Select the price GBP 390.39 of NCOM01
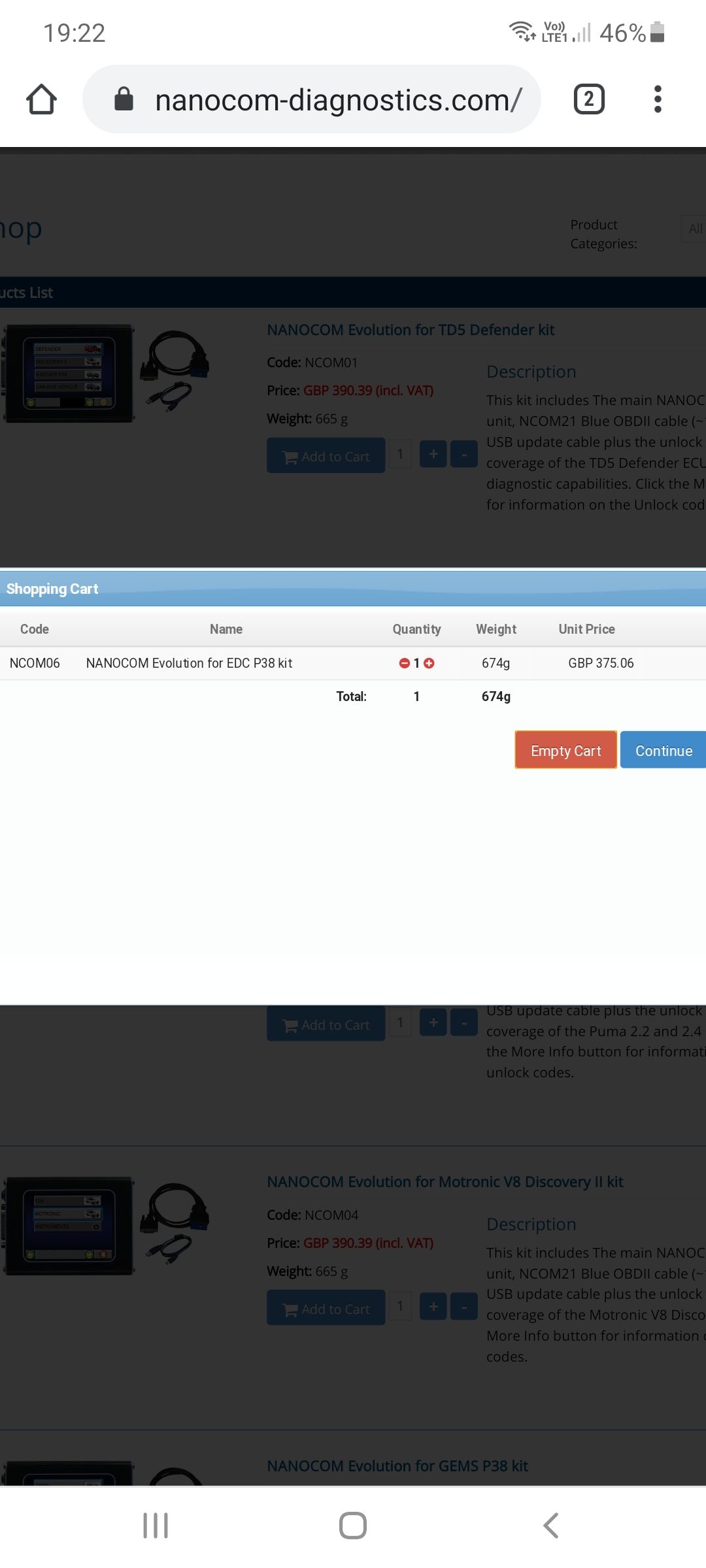 (x=368, y=391)
